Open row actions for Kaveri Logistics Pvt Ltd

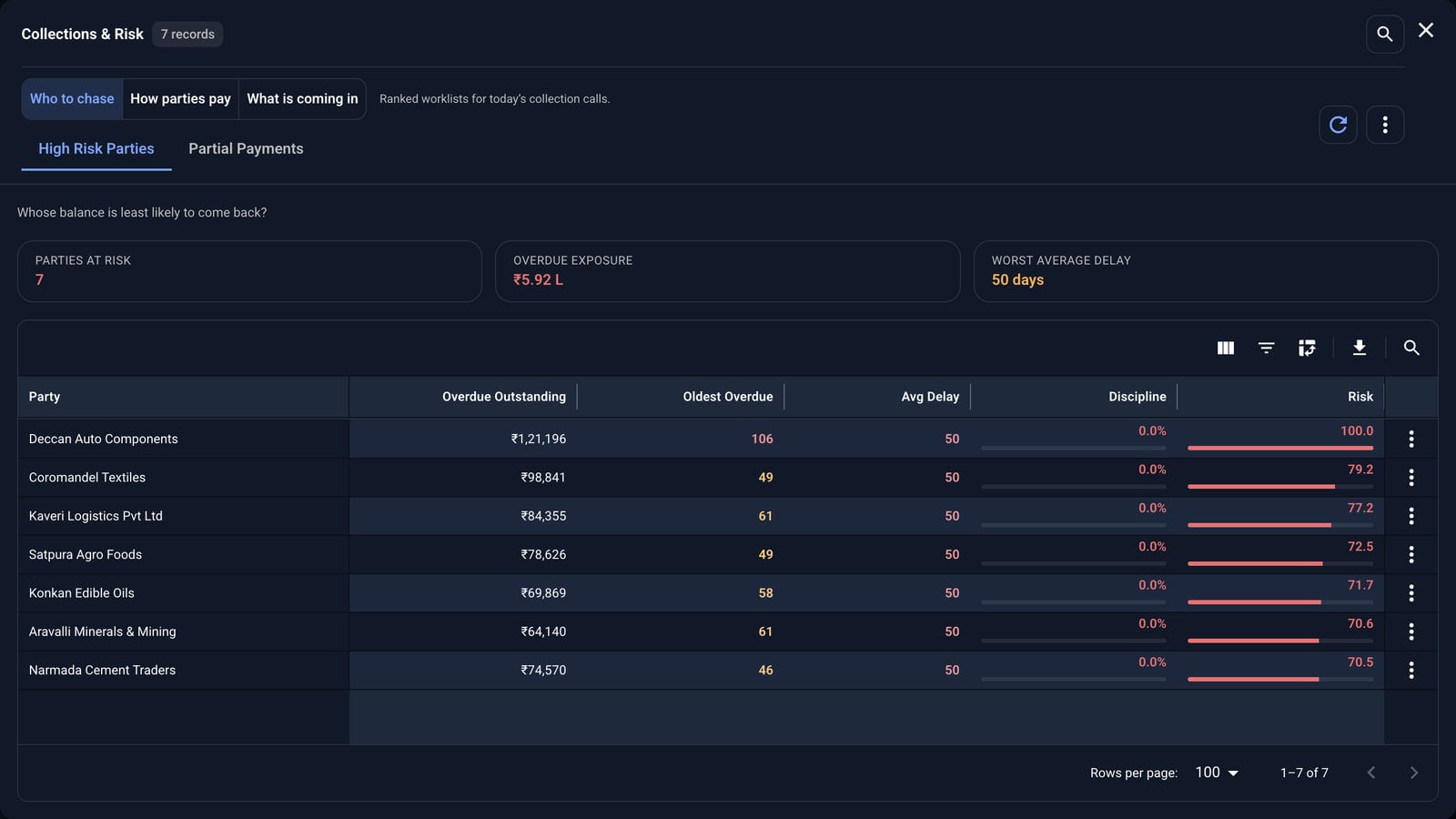(x=1411, y=516)
